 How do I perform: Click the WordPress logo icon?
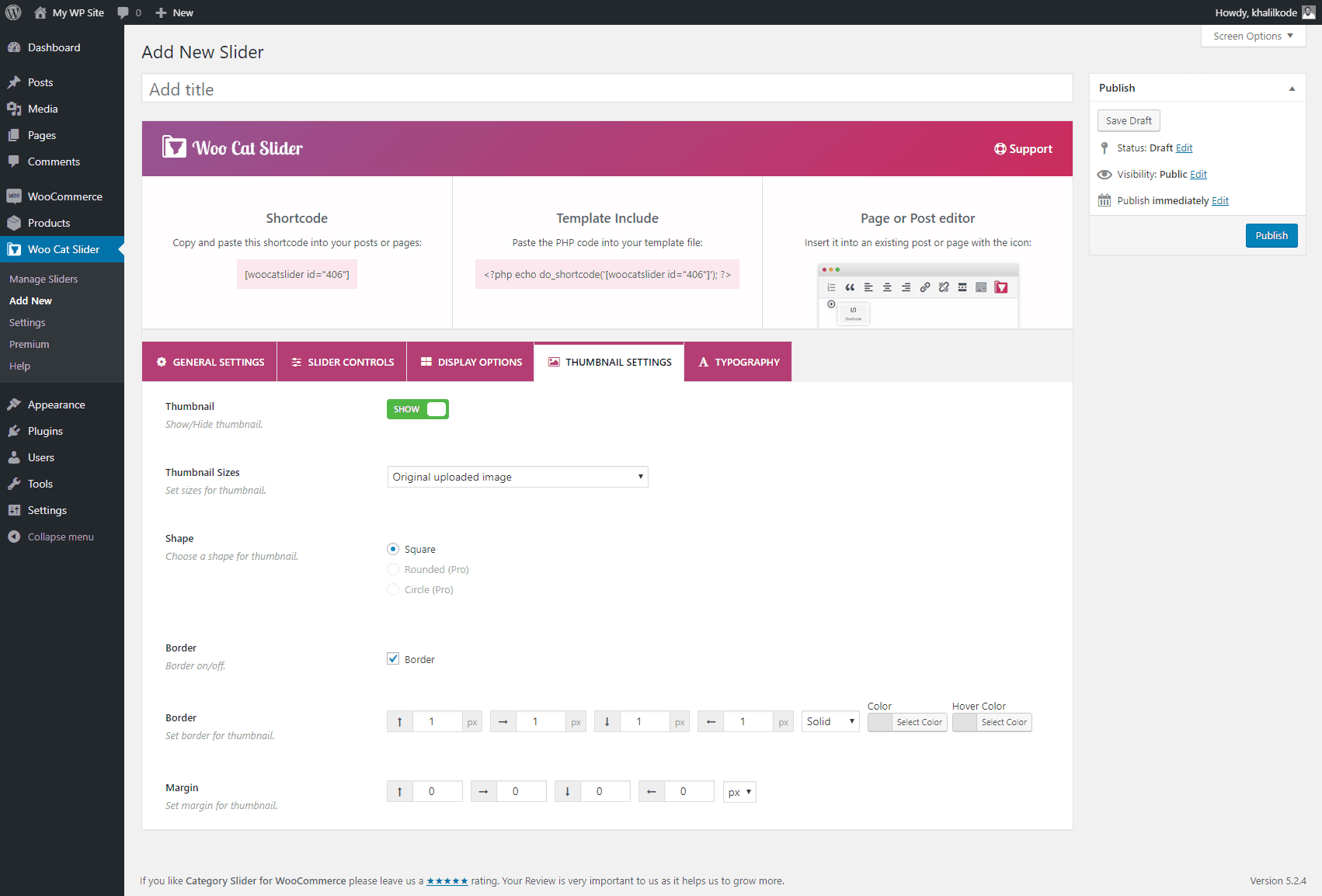13,12
